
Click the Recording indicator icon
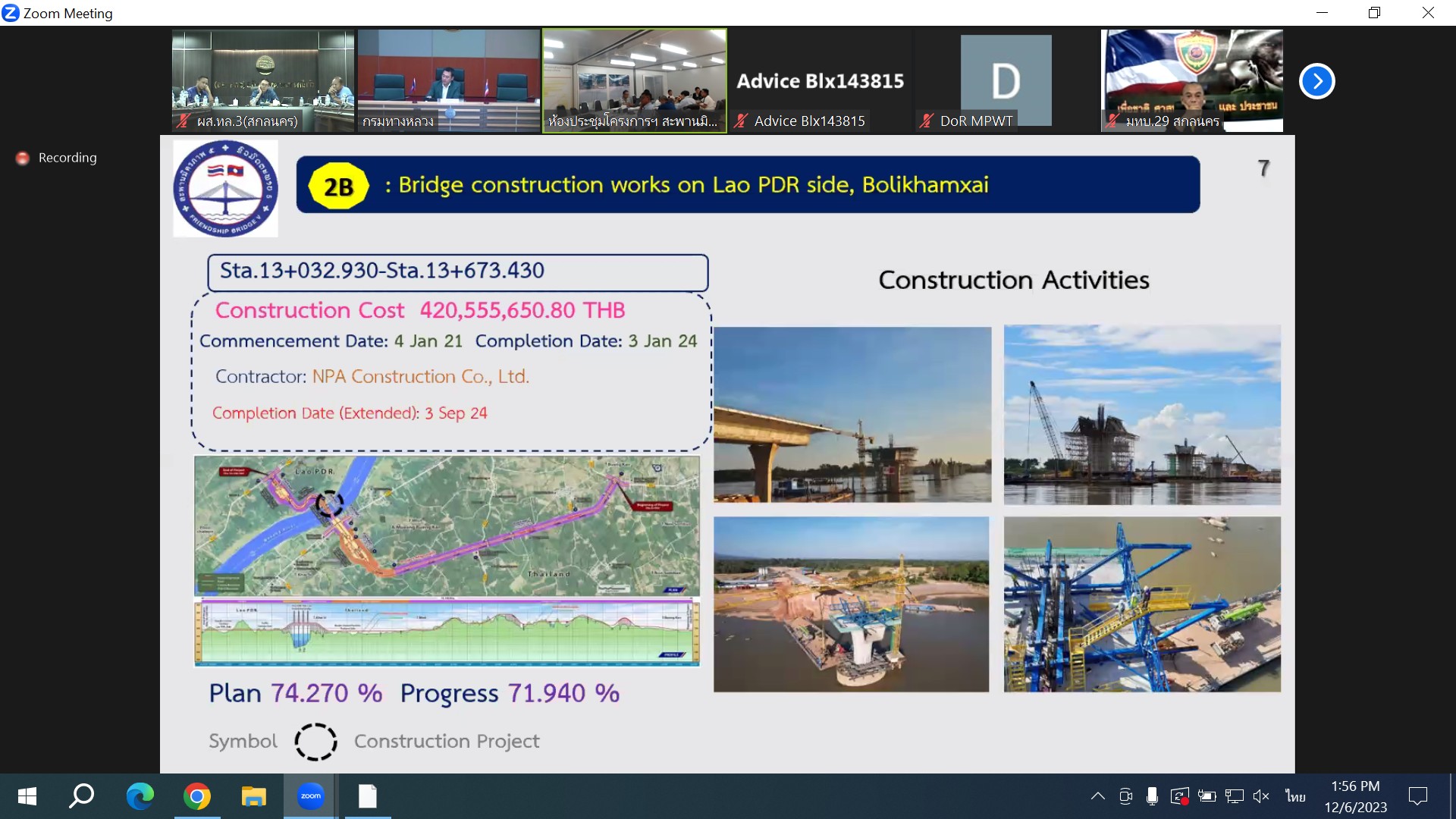(23, 158)
